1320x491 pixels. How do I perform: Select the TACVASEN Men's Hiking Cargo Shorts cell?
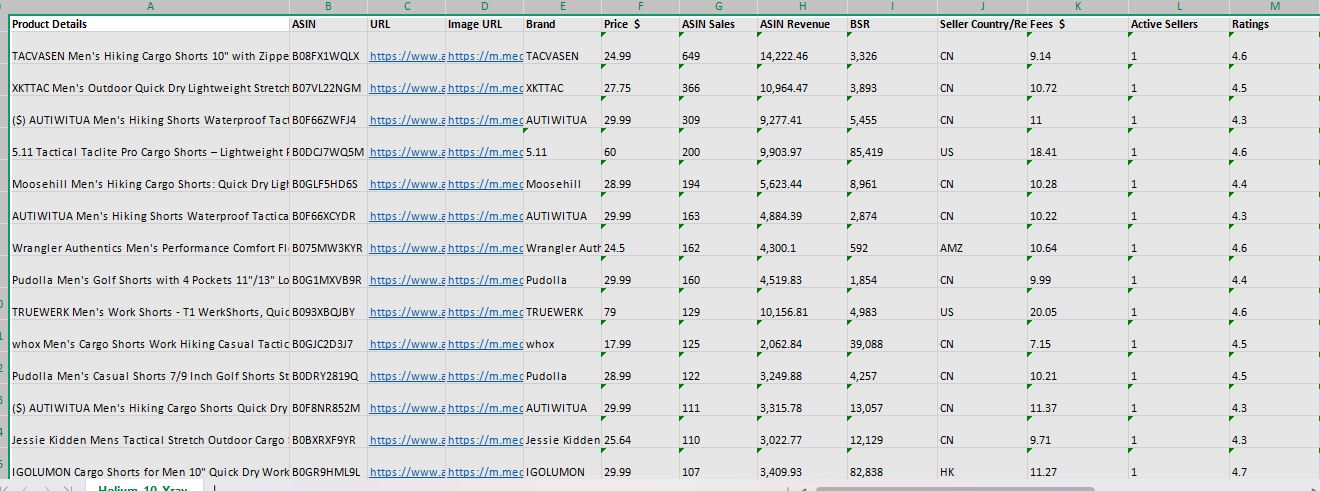pos(149,48)
